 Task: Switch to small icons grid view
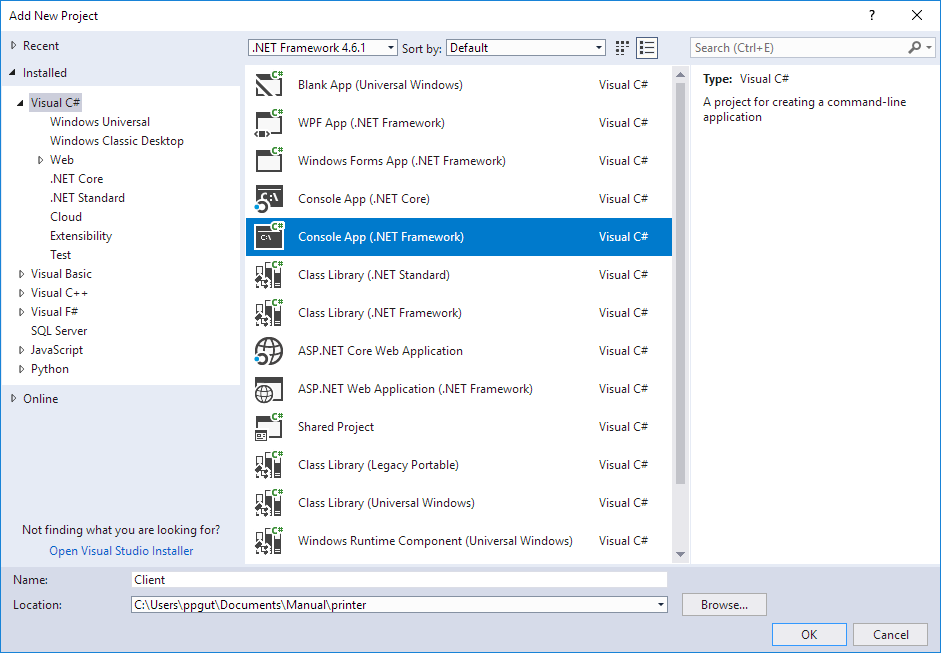click(x=623, y=48)
